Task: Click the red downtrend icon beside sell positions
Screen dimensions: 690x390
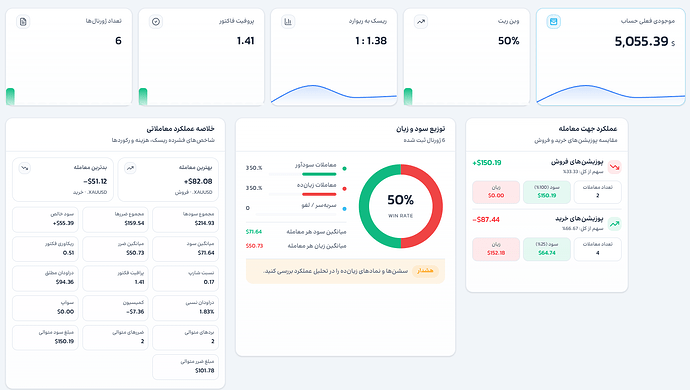Action: click(x=614, y=167)
